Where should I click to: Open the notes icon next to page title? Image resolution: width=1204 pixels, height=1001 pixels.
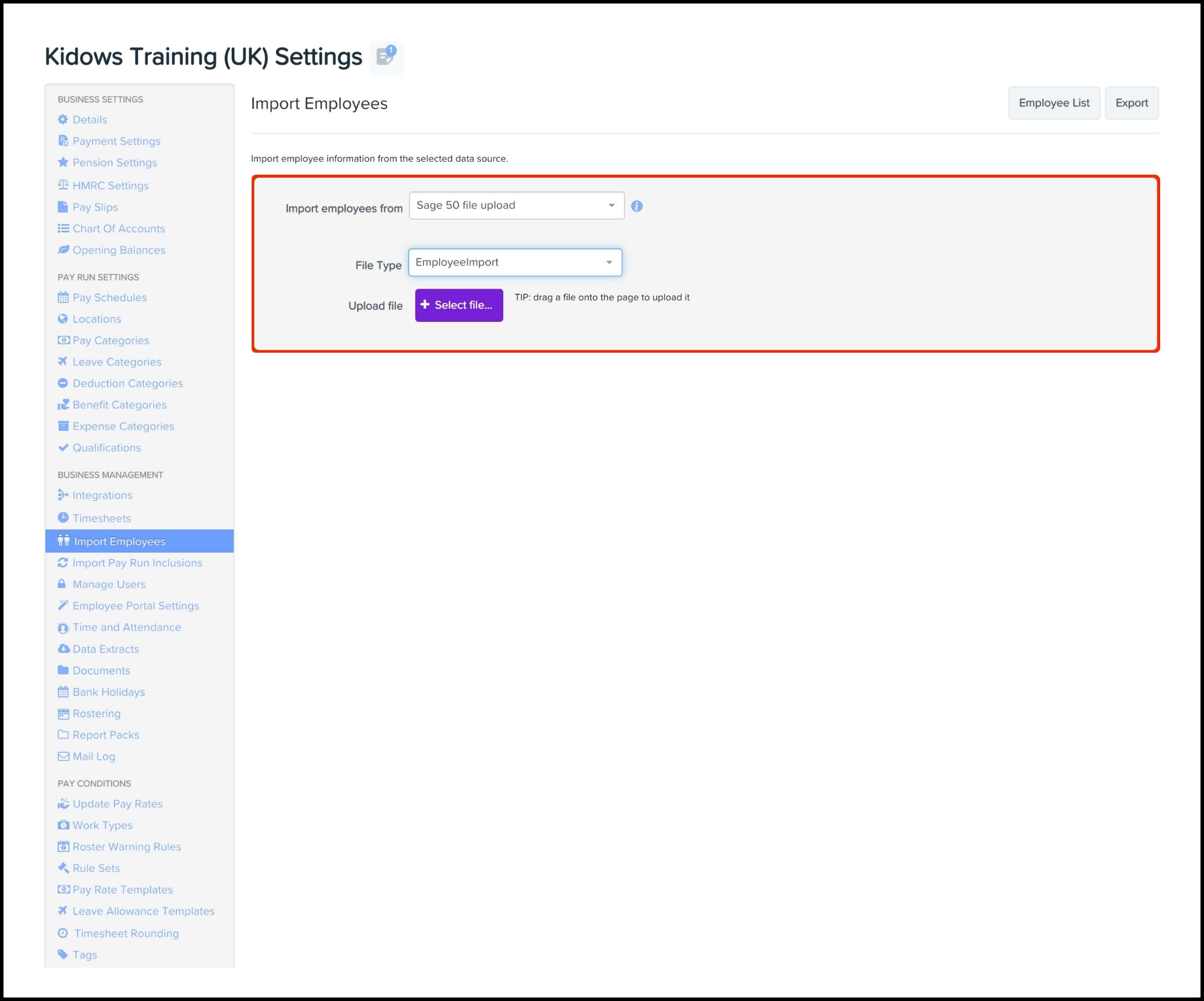(385, 58)
